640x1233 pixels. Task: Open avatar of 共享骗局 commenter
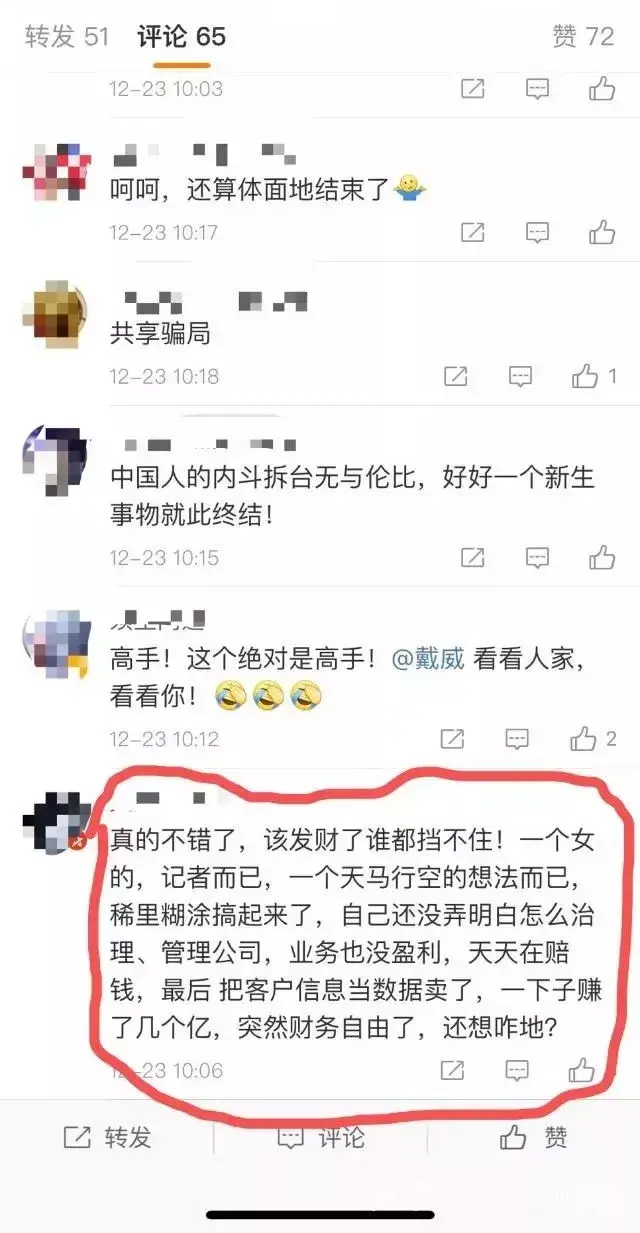tap(54, 314)
